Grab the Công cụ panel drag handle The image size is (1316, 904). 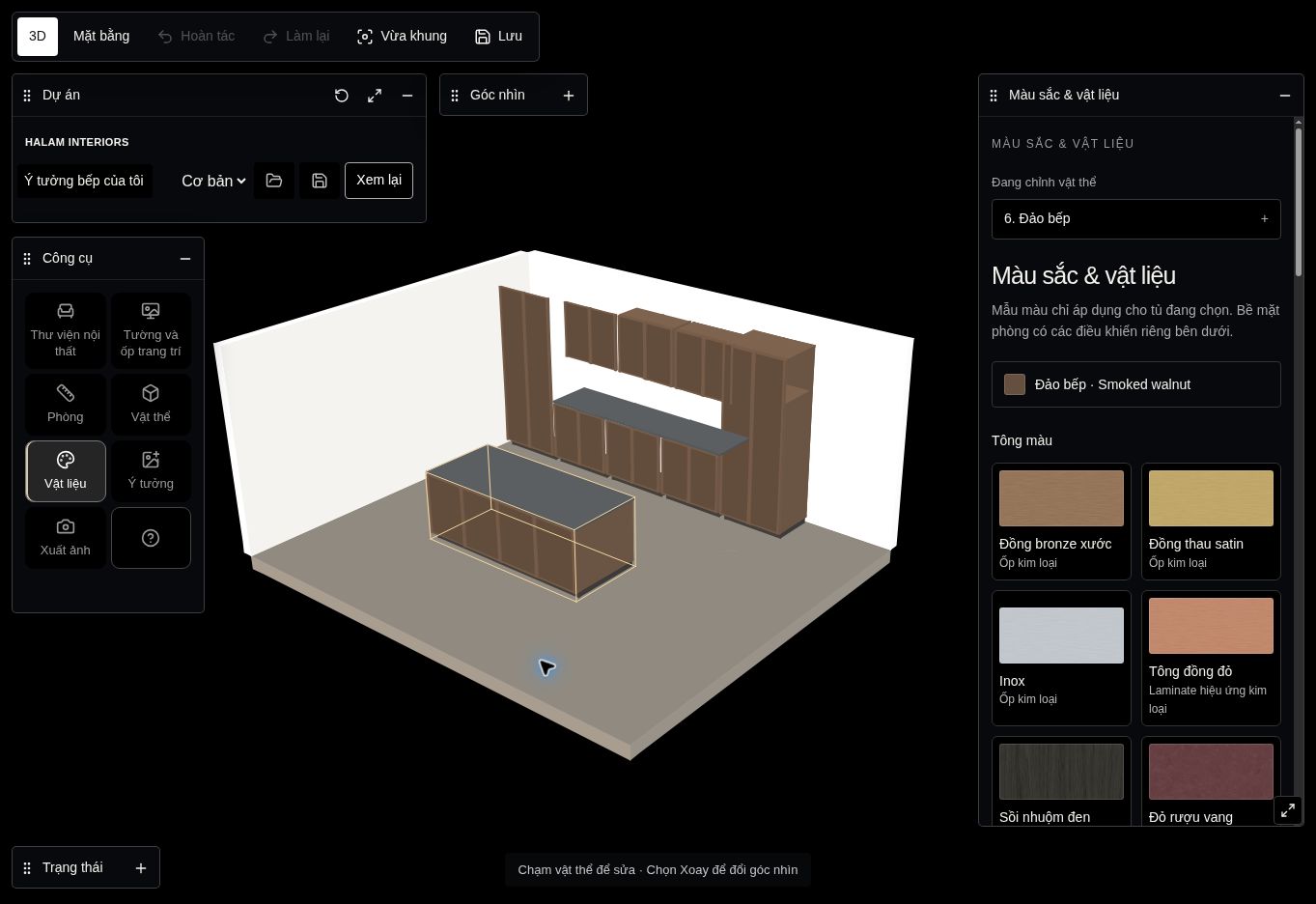tap(27, 259)
